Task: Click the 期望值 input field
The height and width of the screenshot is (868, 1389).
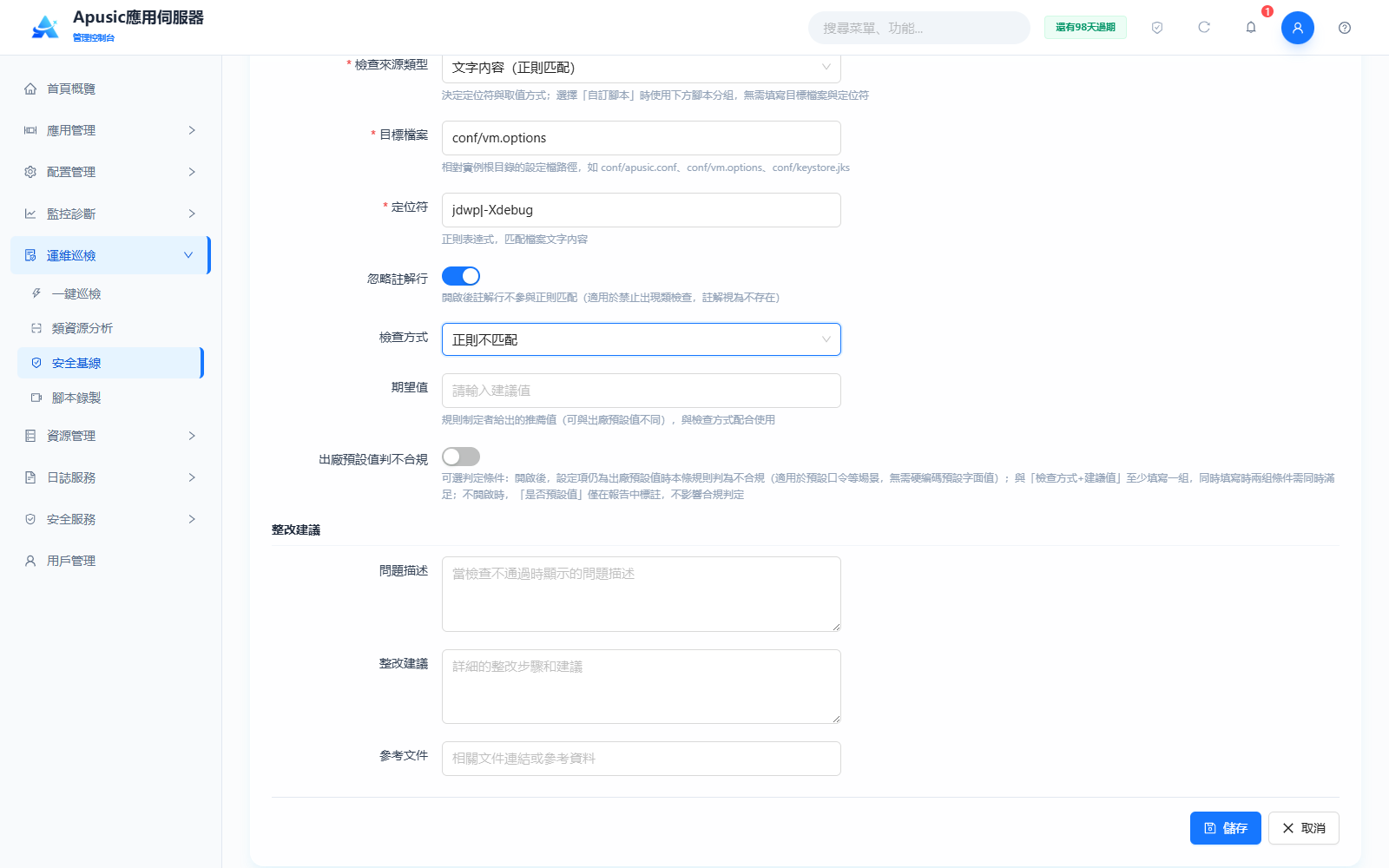Action: (642, 391)
